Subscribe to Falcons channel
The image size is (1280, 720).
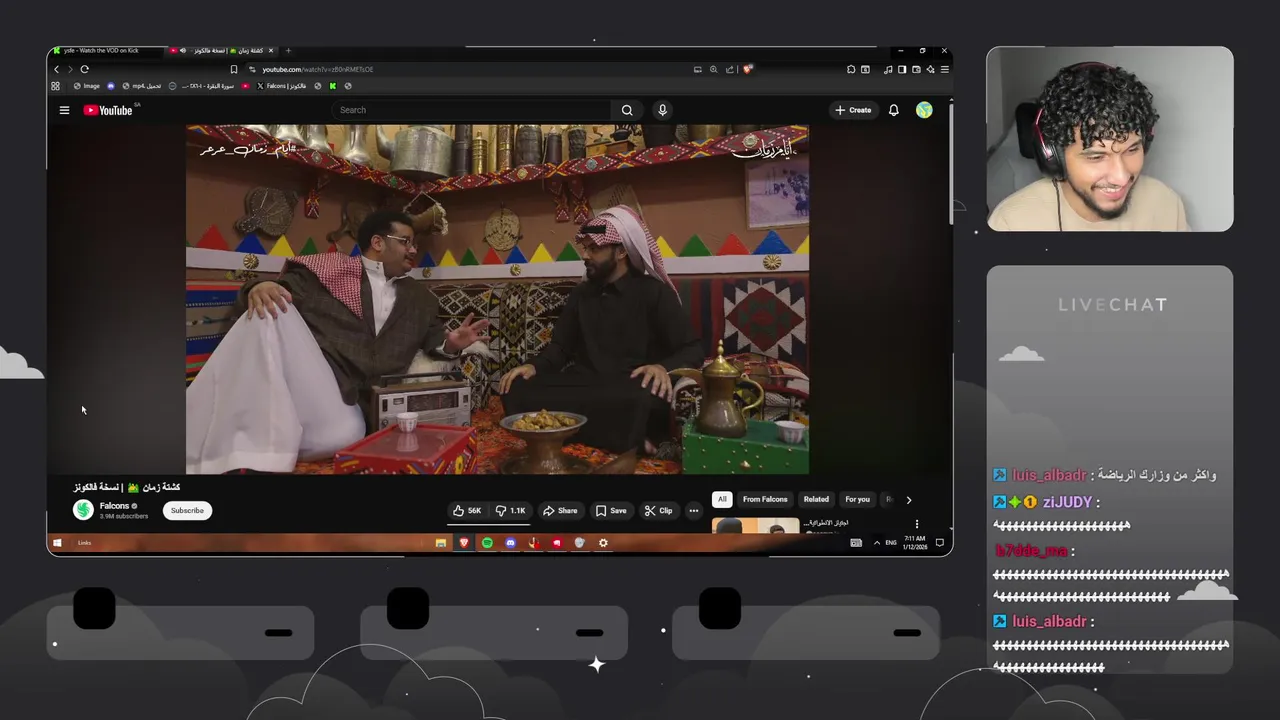[187, 510]
